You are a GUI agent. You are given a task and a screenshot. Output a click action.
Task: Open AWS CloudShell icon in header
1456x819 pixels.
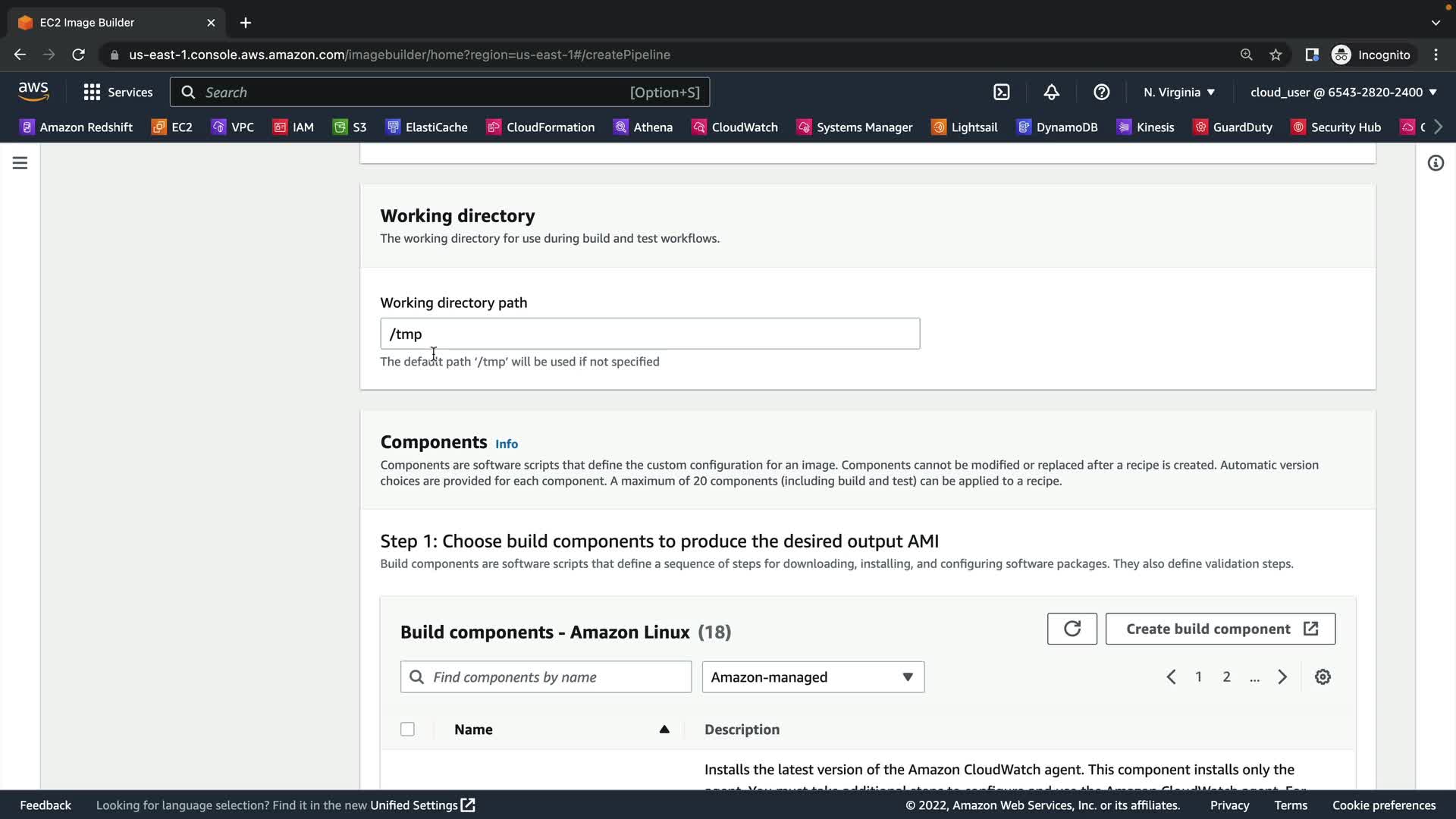coord(1001,92)
